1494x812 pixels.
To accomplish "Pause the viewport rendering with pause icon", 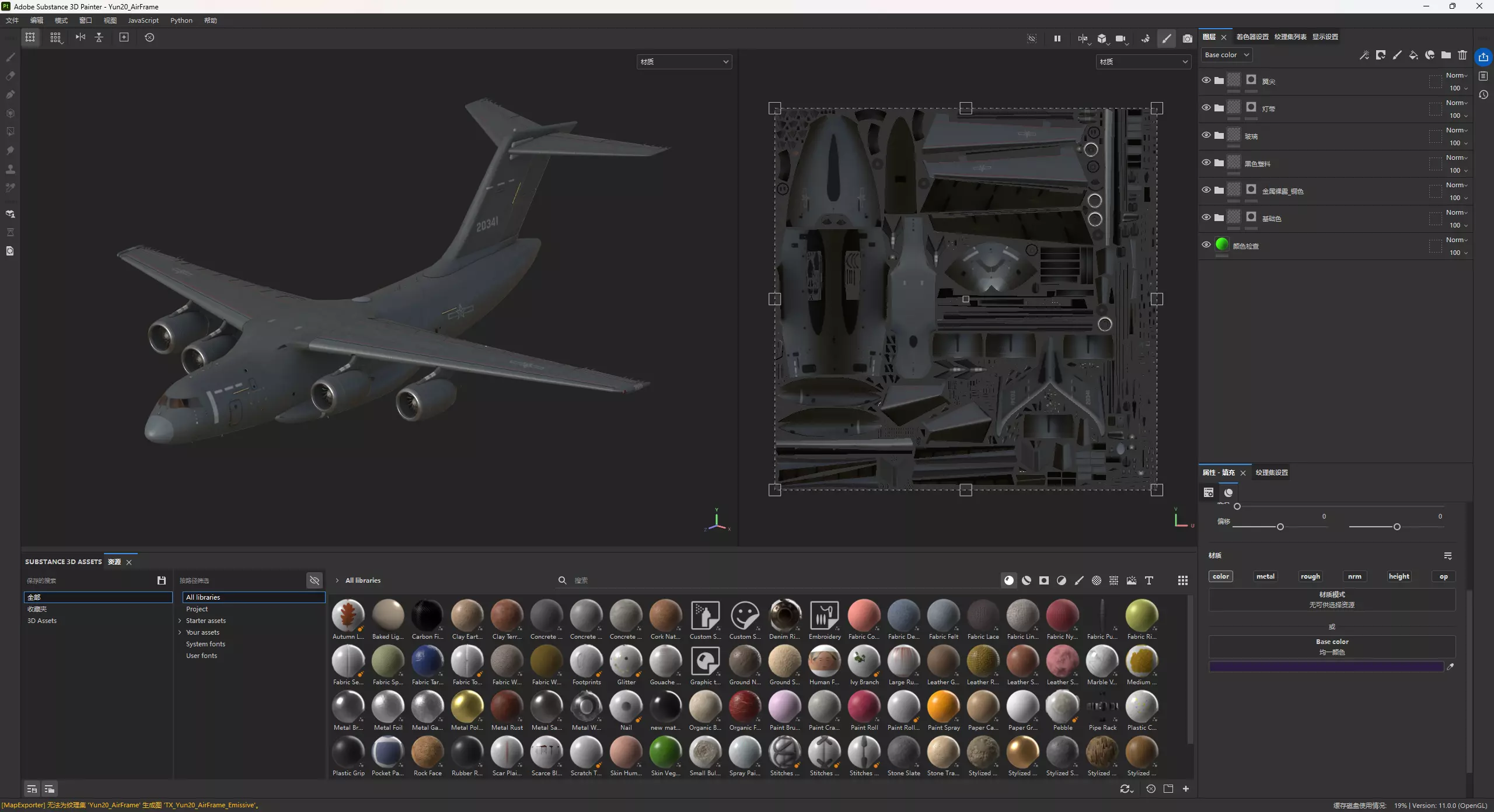I will 1057,38.
